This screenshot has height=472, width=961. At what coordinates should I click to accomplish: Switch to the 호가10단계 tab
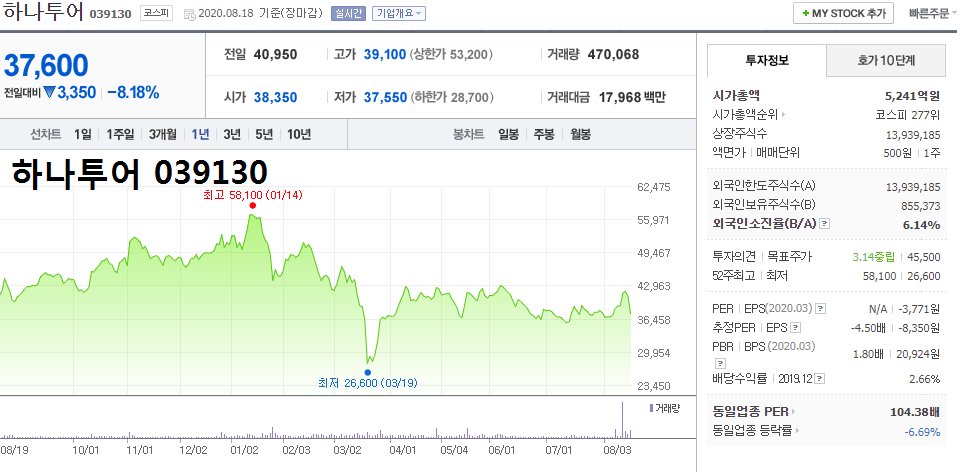(x=886, y=60)
